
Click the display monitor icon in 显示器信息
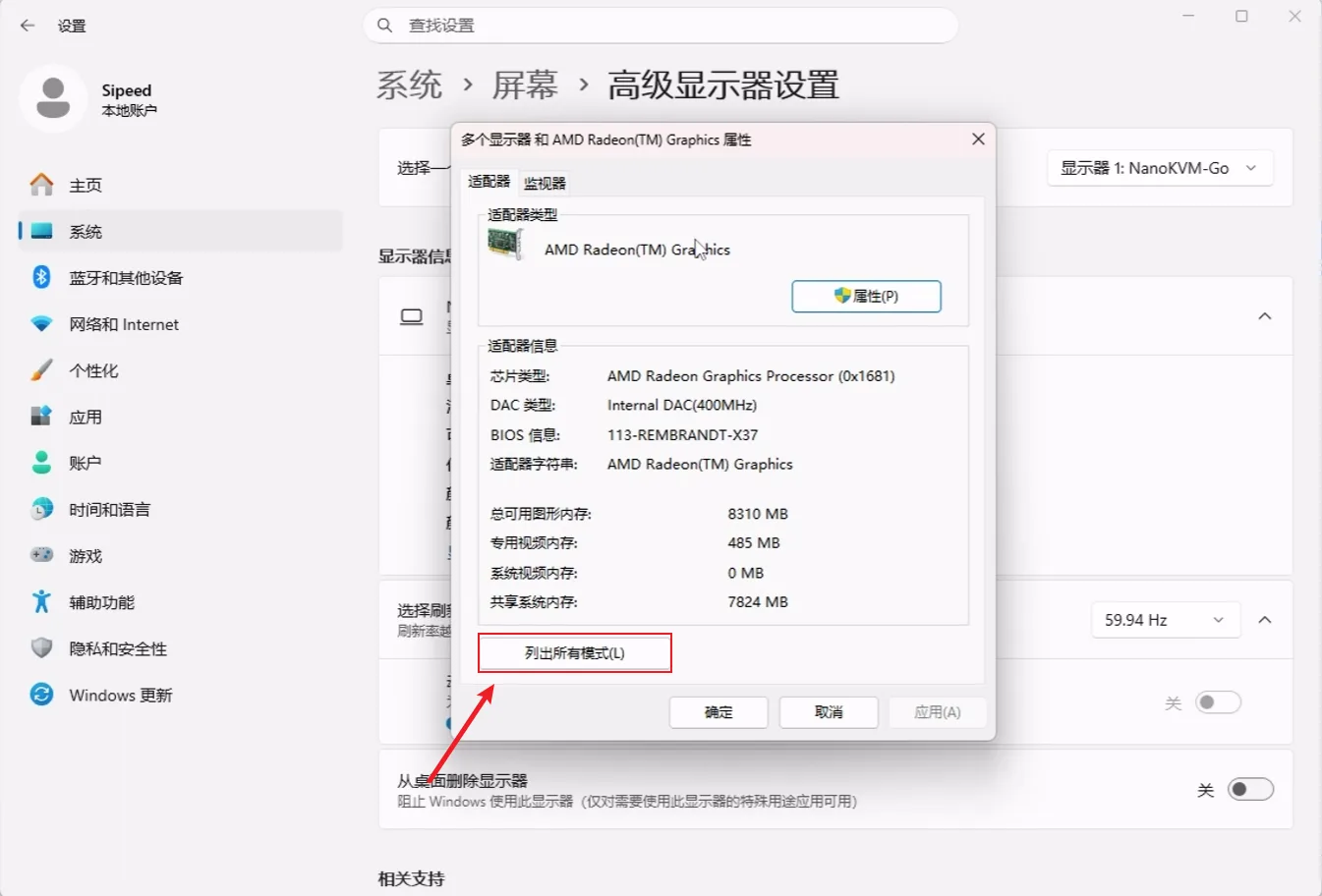412,316
